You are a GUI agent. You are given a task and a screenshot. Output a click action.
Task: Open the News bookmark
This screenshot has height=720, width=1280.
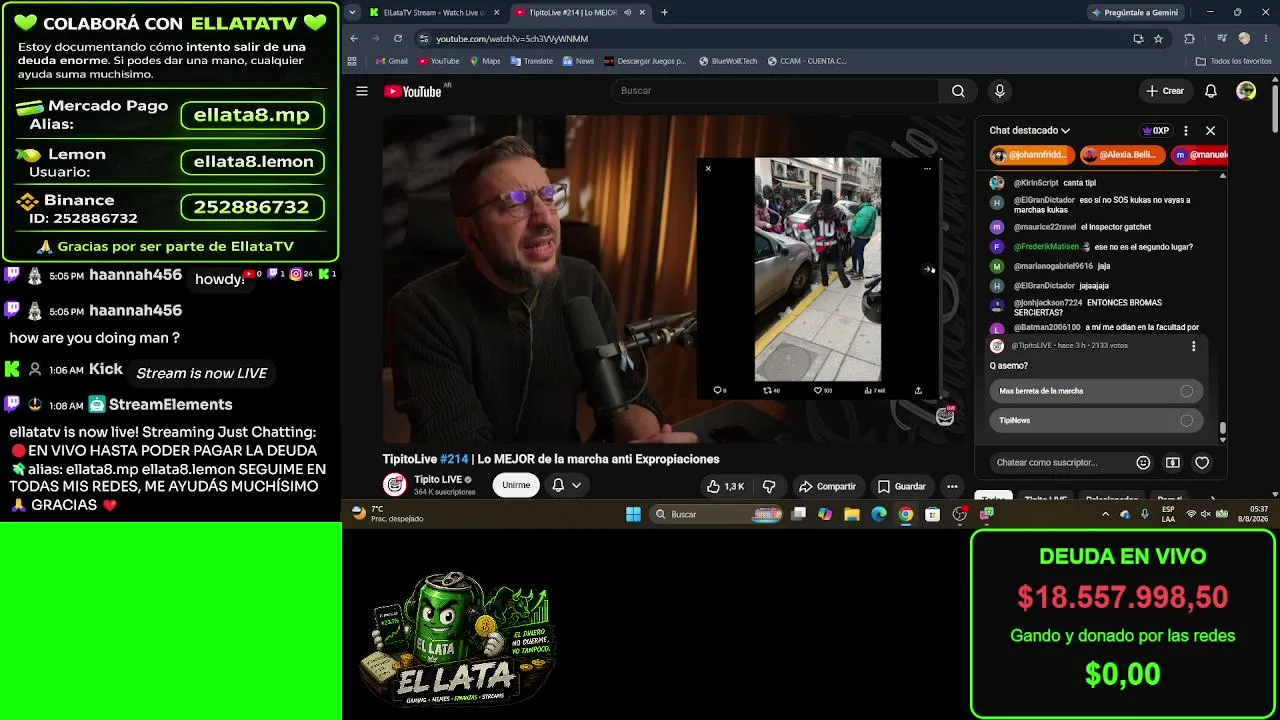578,61
